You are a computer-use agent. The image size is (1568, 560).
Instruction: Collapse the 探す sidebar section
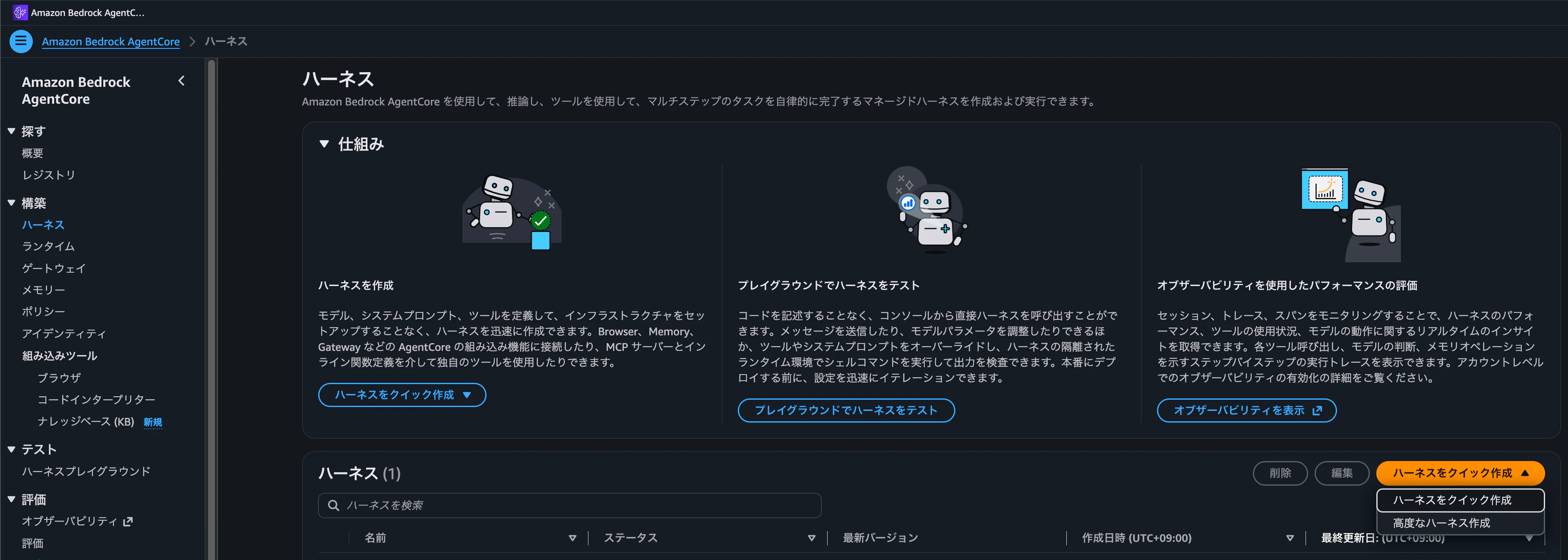click(12, 131)
